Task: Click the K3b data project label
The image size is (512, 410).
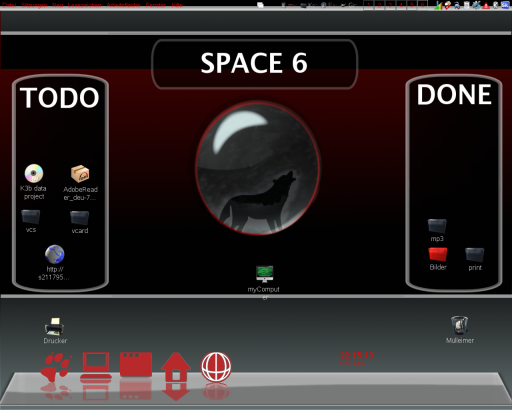Action: click(x=33, y=192)
